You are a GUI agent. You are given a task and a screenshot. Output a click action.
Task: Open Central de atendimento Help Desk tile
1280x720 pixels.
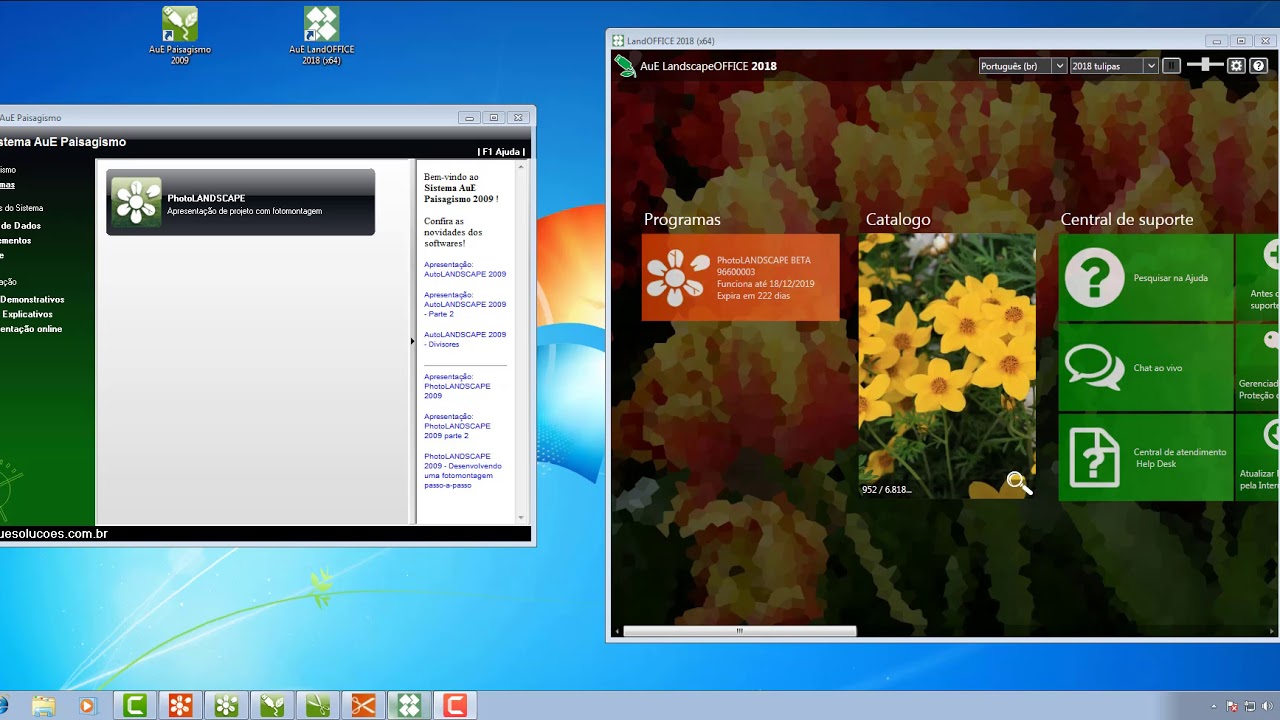point(1146,457)
